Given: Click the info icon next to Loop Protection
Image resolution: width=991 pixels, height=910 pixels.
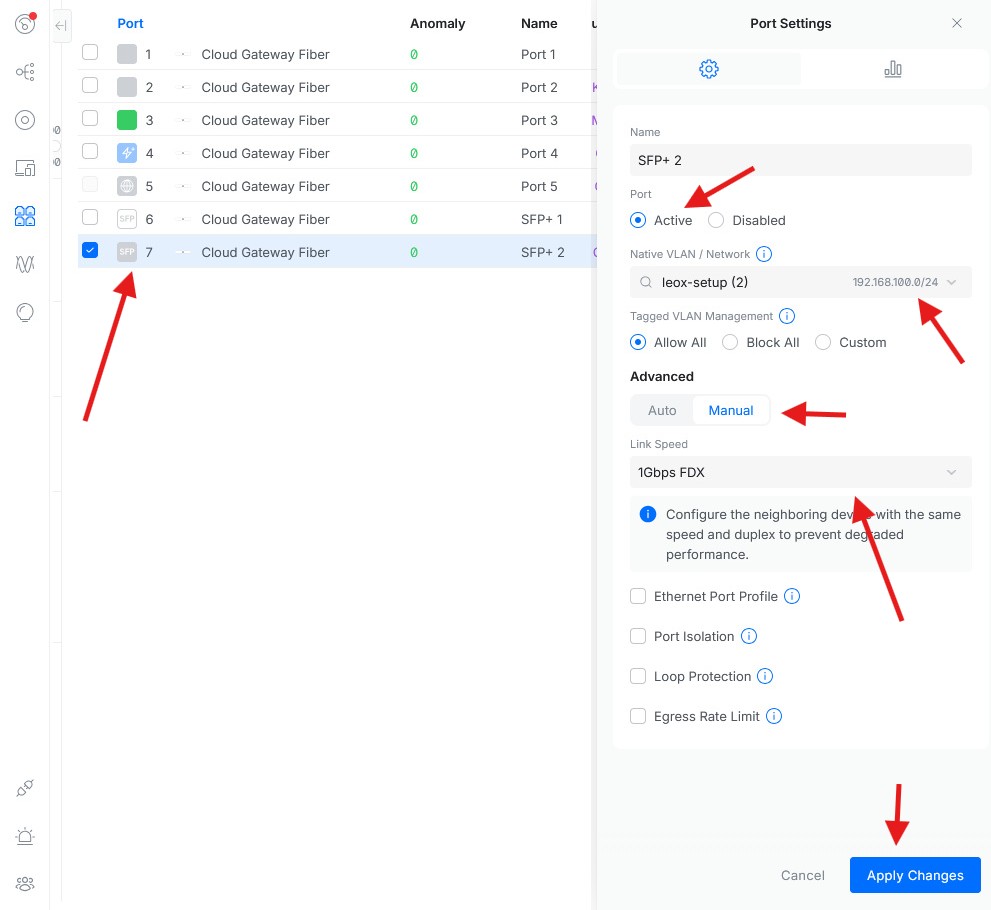Looking at the screenshot, I should pyautogui.click(x=765, y=676).
